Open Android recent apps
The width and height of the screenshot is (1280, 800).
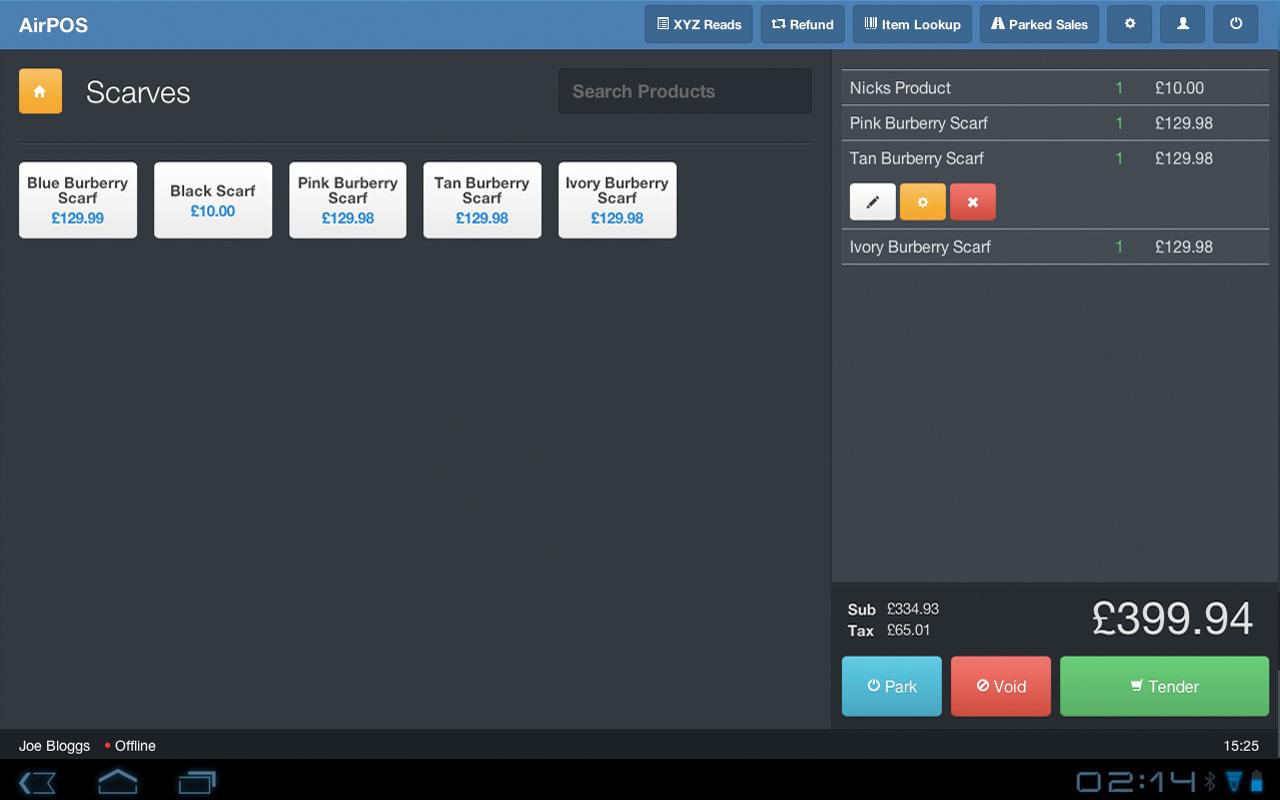coord(197,781)
